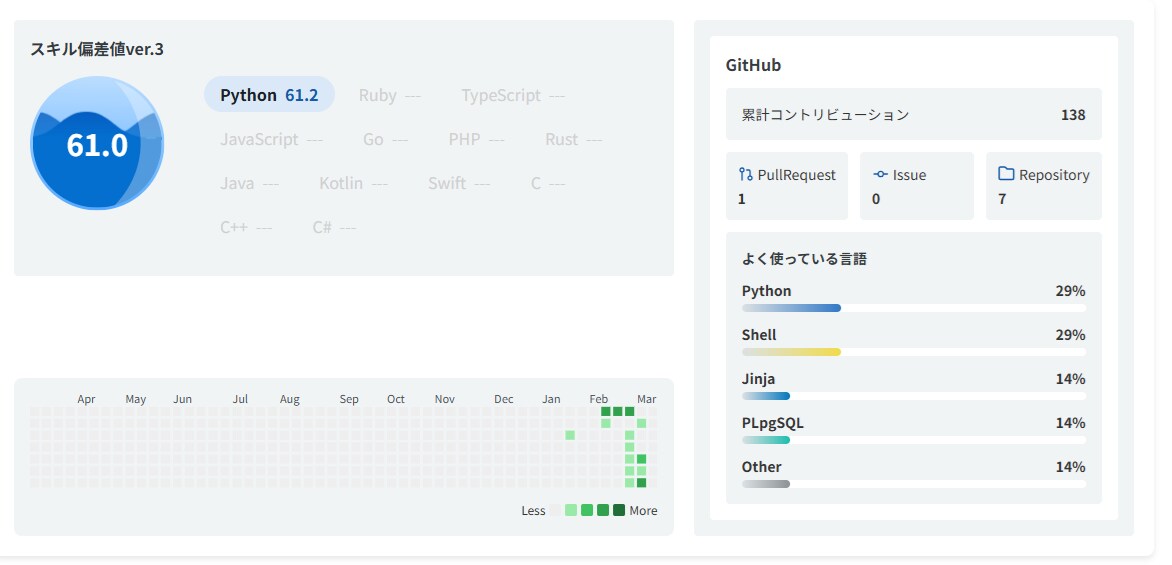Image resolution: width=1172 pixels, height=565 pixels.
Task: Click the Apr month label
Action: pos(86,399)
